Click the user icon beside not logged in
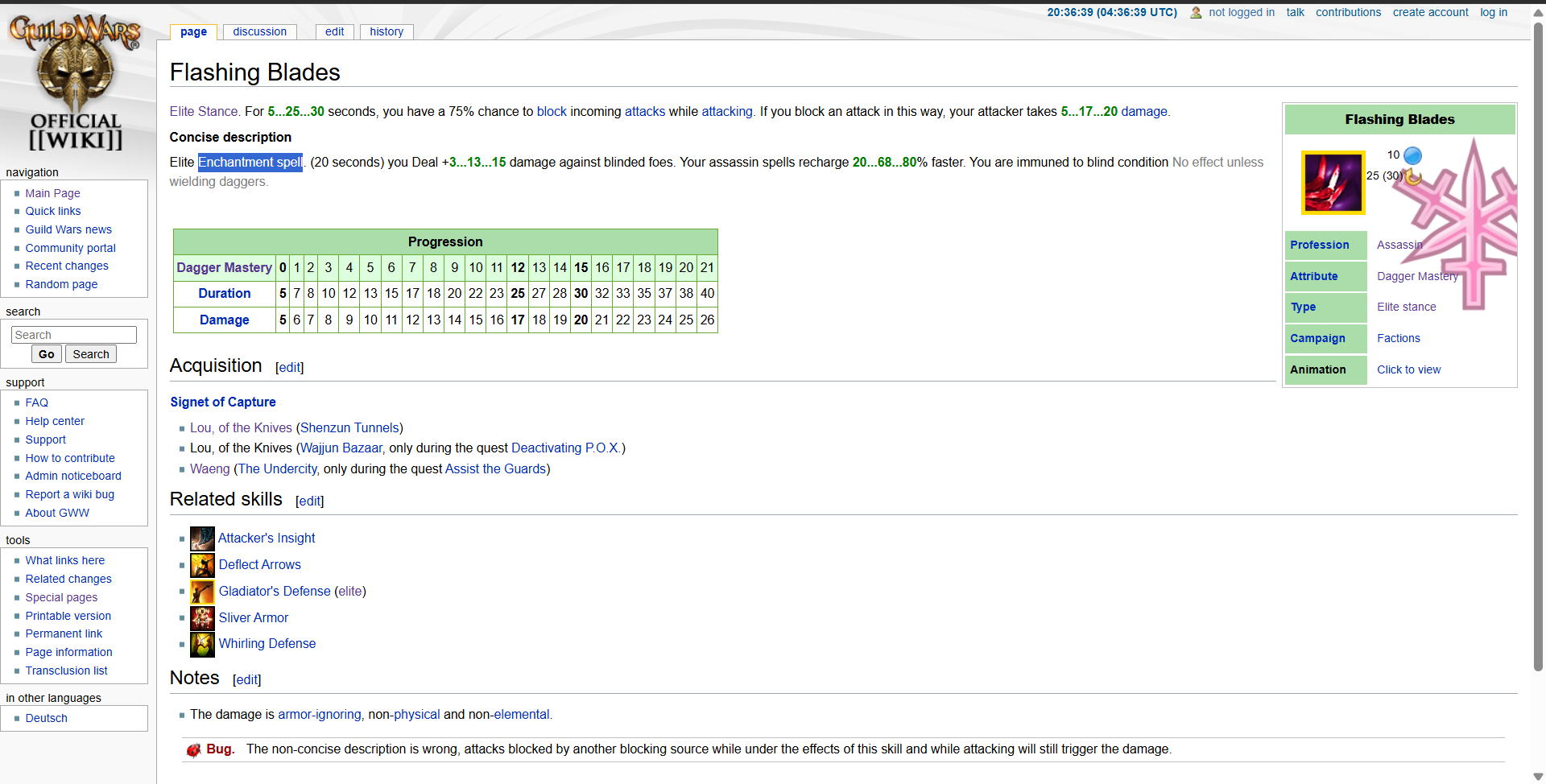 1196,13
